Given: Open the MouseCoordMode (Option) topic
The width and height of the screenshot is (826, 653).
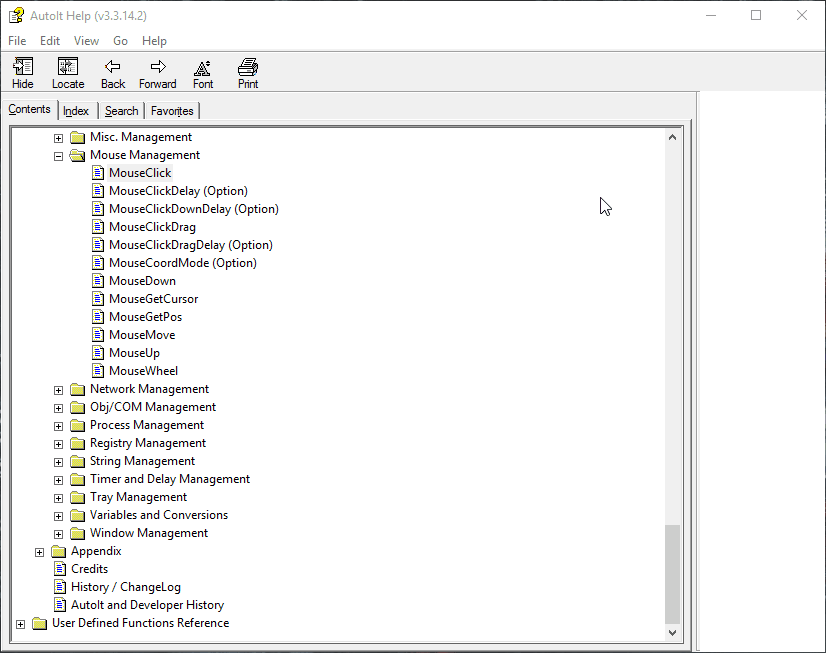Looking at the screenshot, I should pyautogui.click(x=183, y=263).
